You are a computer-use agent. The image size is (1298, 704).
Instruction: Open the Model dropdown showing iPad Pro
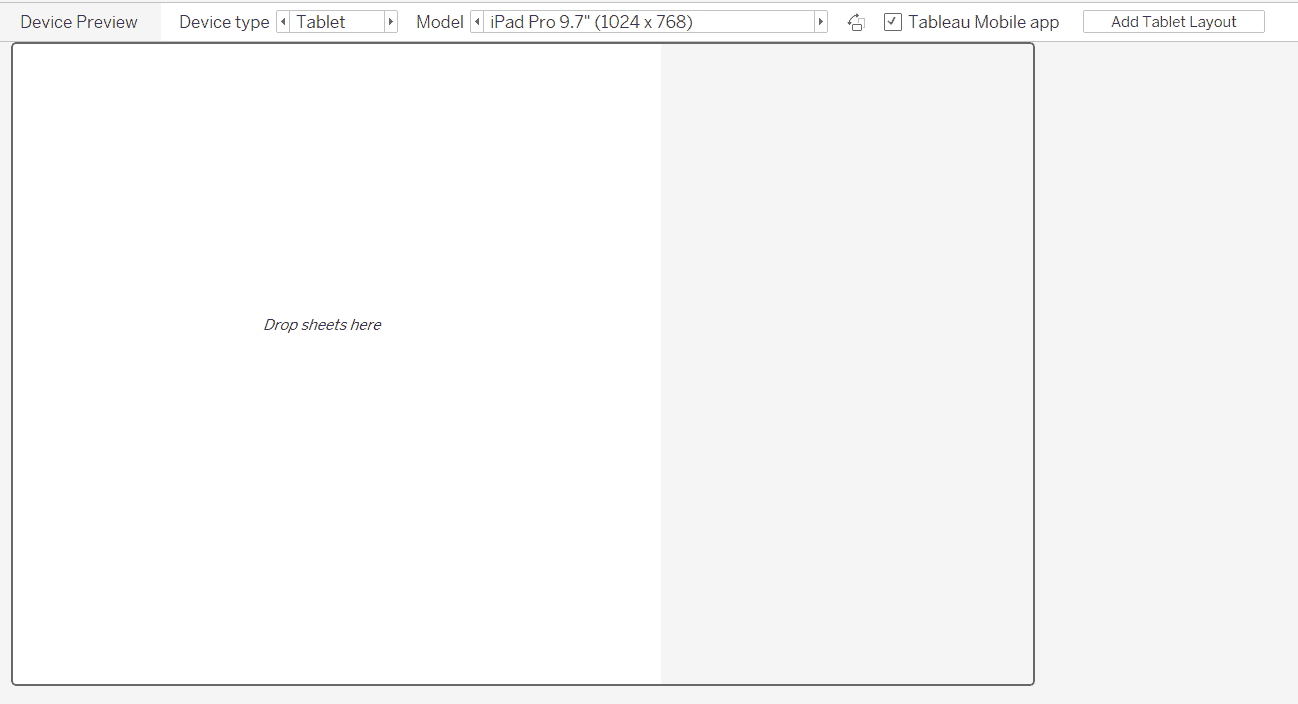[x=648, y=21]
